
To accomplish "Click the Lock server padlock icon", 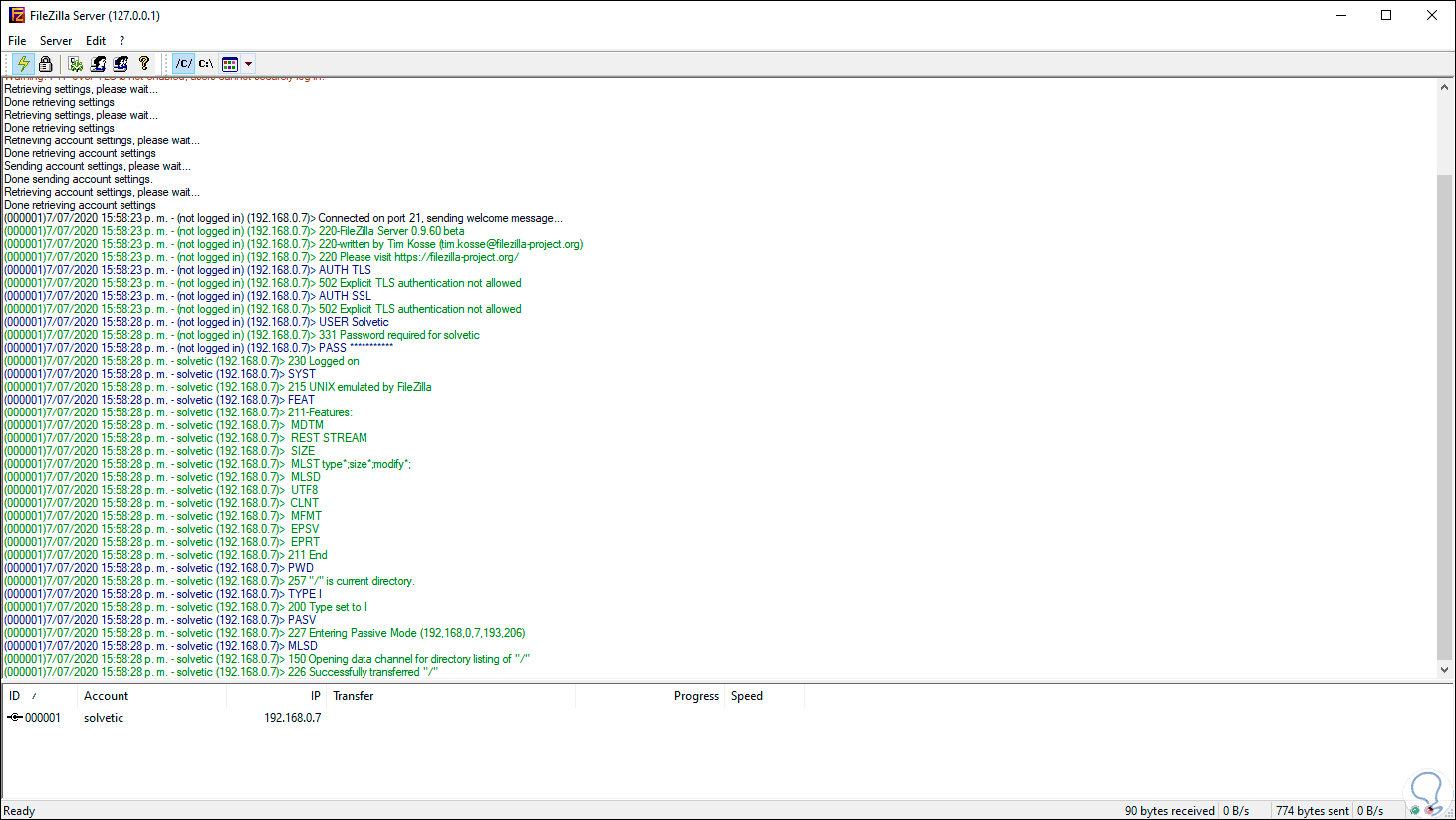I will (45, 63).
